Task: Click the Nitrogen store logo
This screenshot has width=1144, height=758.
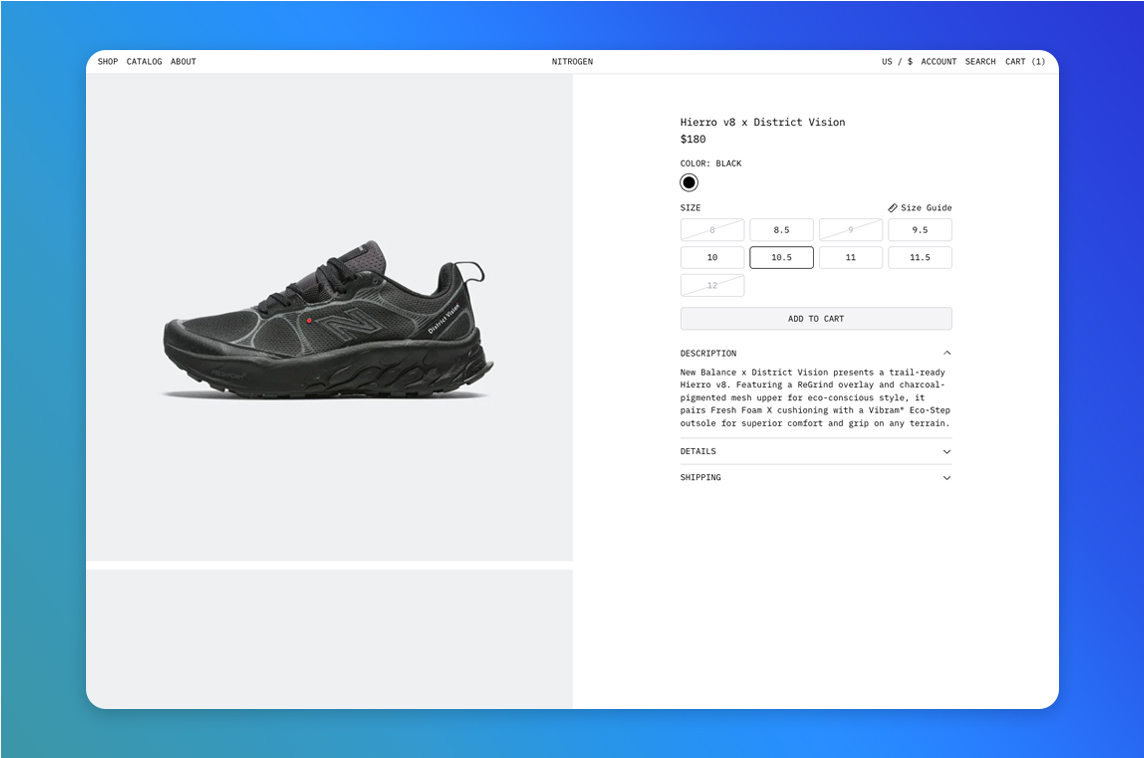Action: pyautogui.click(x=572, y=62)
